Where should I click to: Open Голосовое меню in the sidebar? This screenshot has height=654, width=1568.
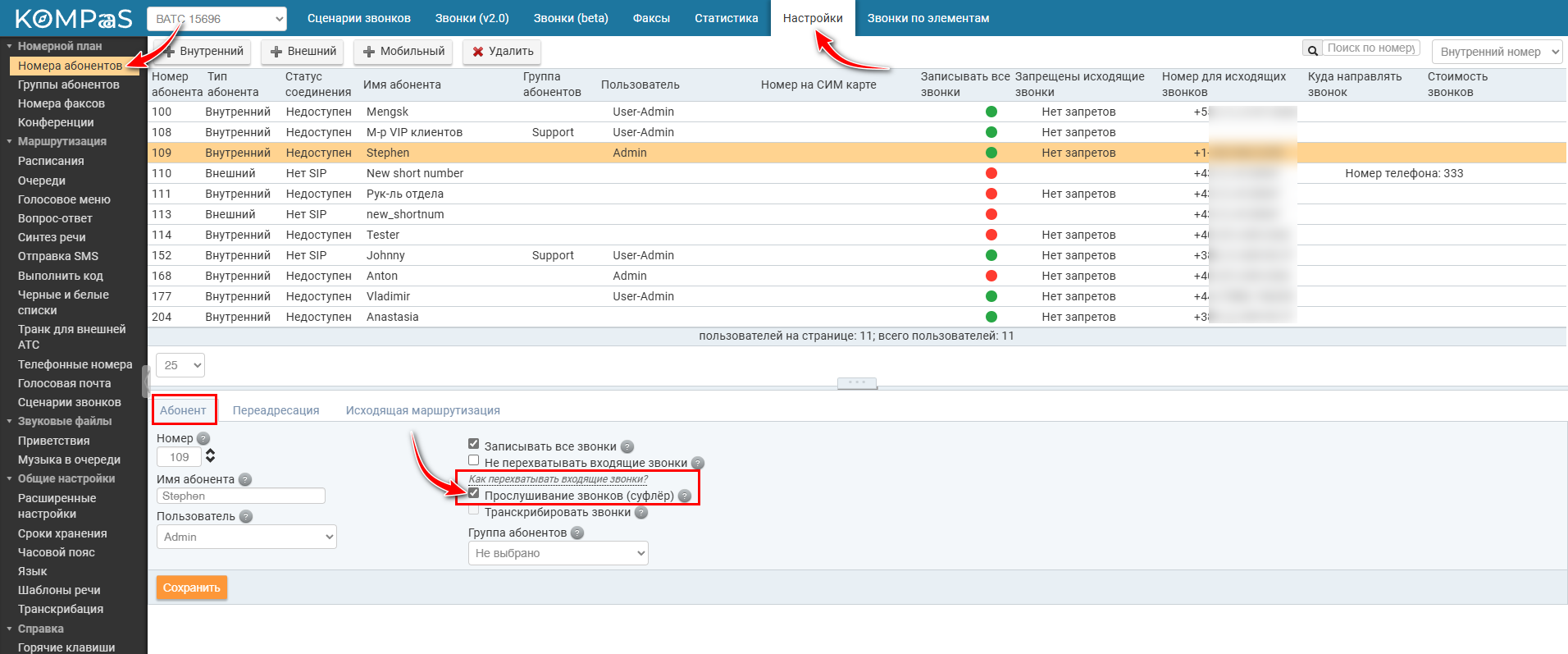click(64, 199)
